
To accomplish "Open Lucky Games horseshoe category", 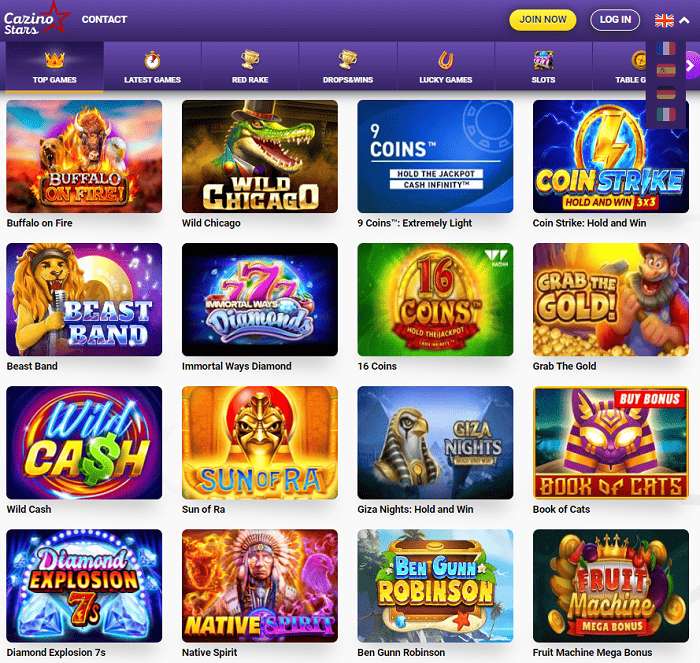I will 446,67.
